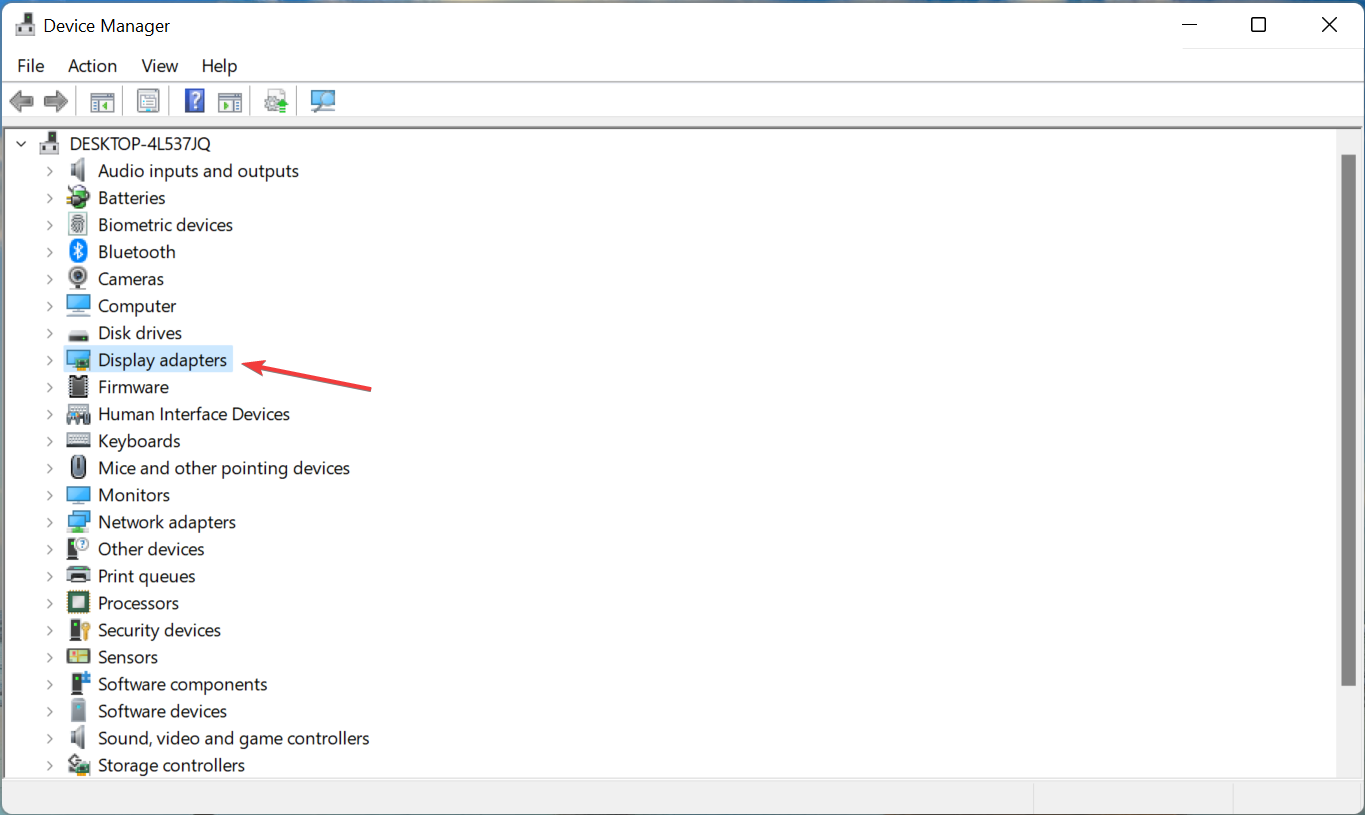This screenshot has width=1365, height=815.
Task: Expand the Bluetooth category
Action: click(49, 251)
